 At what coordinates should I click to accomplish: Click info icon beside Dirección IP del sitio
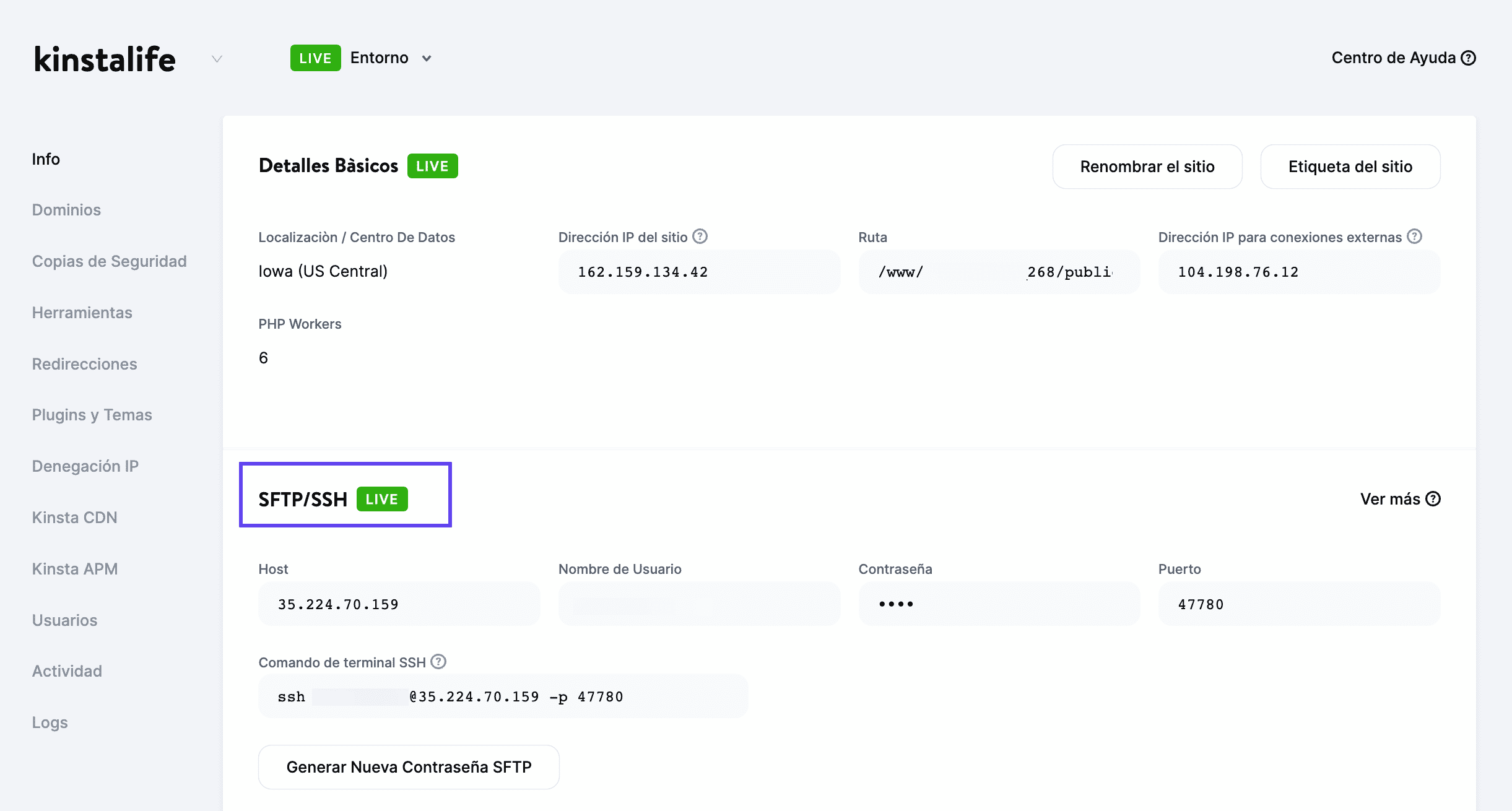tap(700, 236)
